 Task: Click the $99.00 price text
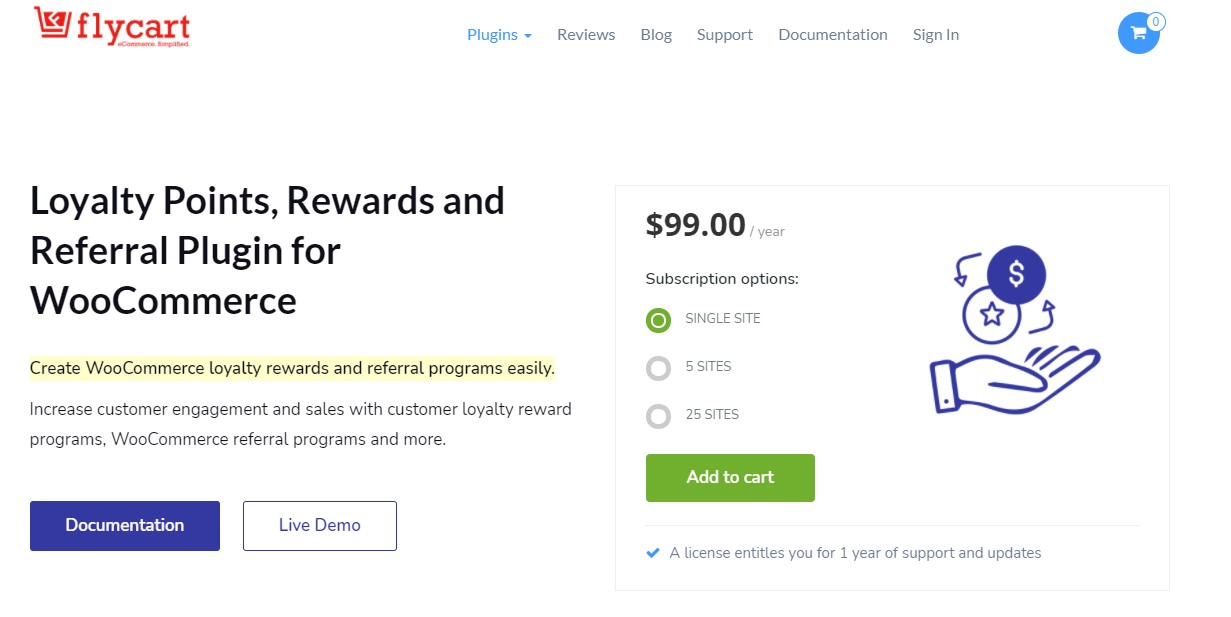pyautogui.click(x=696, y=224)
